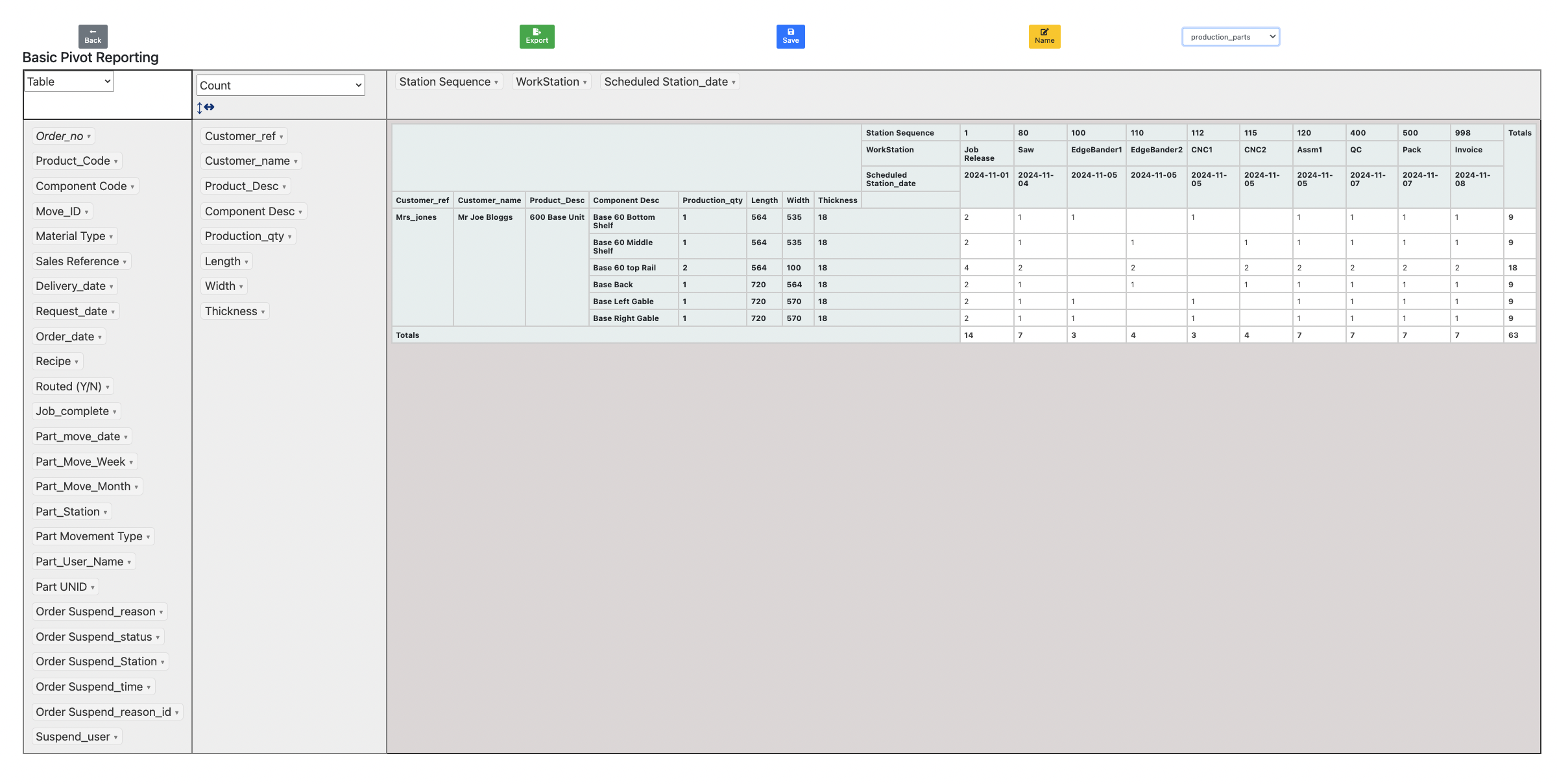This screenshot has height=784, width=1557.
Task: Select the Customer_name row attribute
Action: (247, 161)
